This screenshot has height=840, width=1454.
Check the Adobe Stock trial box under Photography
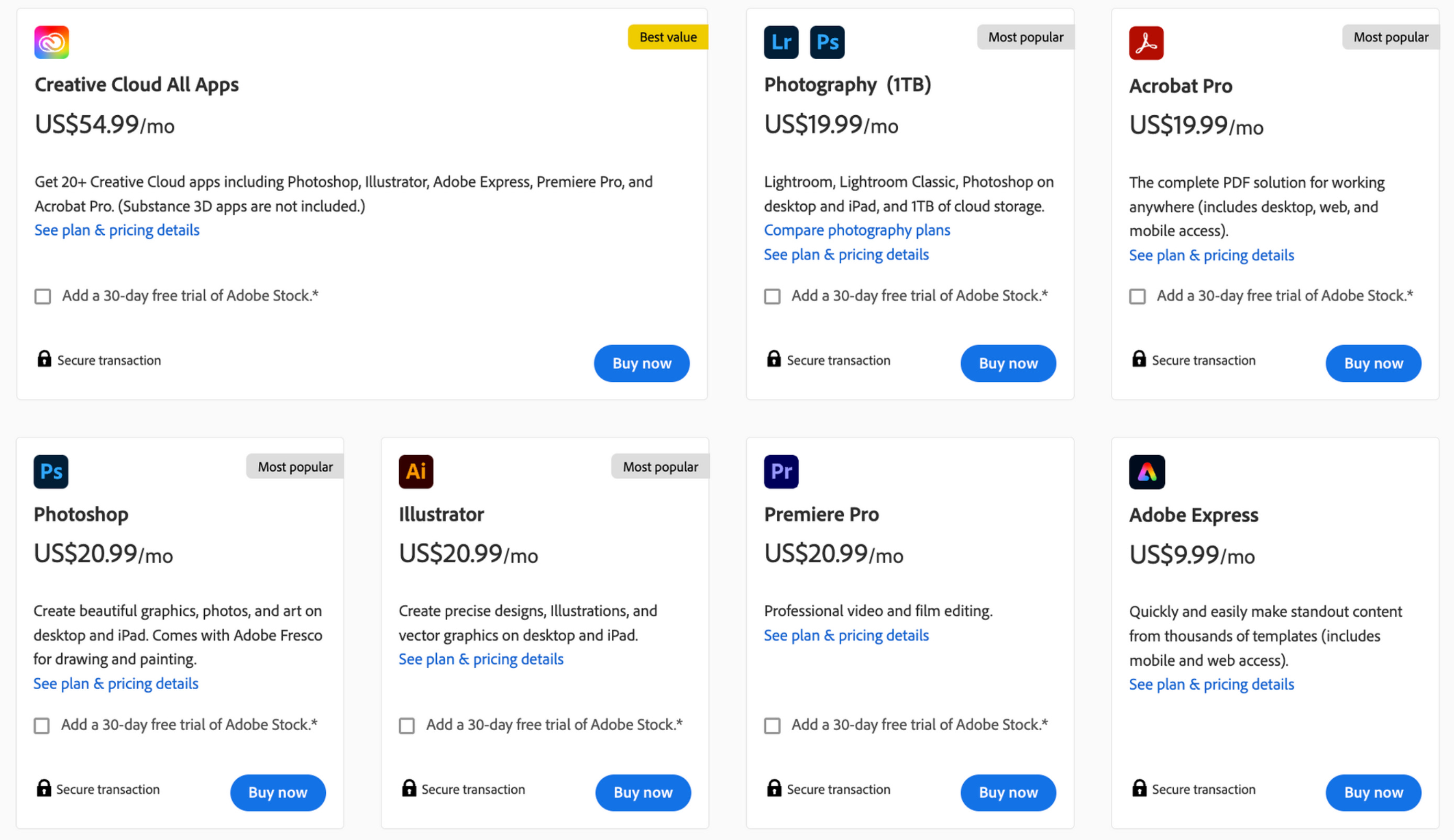772,296
